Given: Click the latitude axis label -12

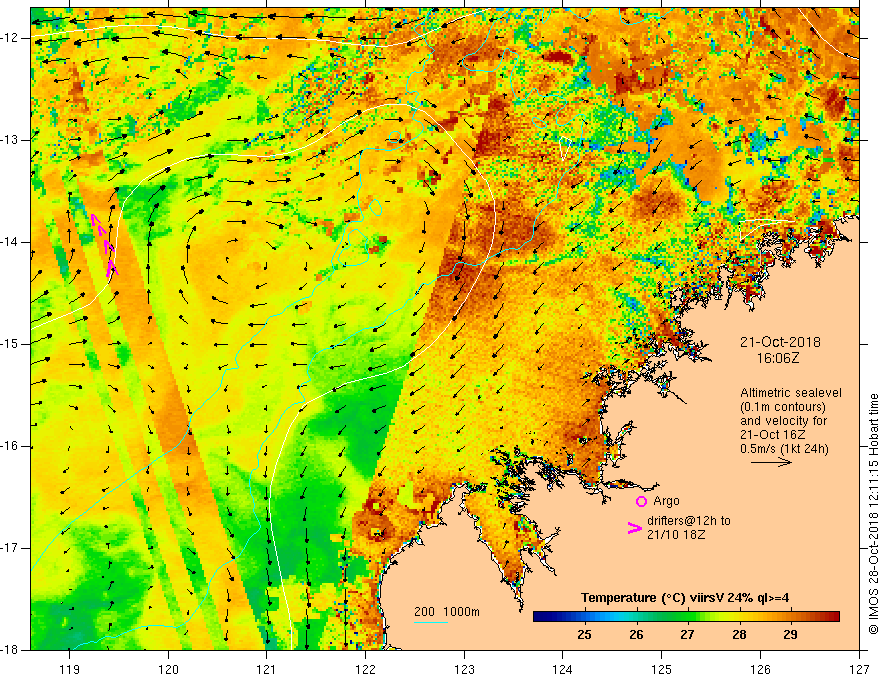Looking at the screenshot, I should [10, 38].
